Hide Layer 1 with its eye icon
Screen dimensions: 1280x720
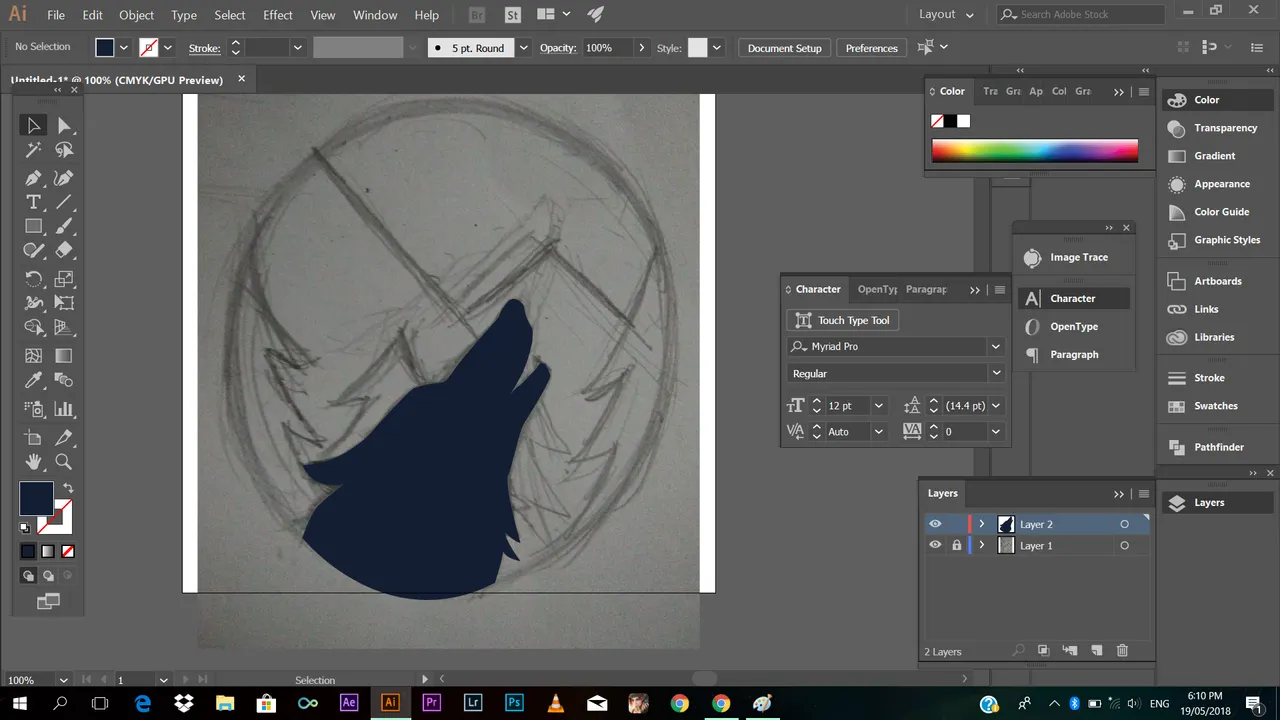click(935, 545)
